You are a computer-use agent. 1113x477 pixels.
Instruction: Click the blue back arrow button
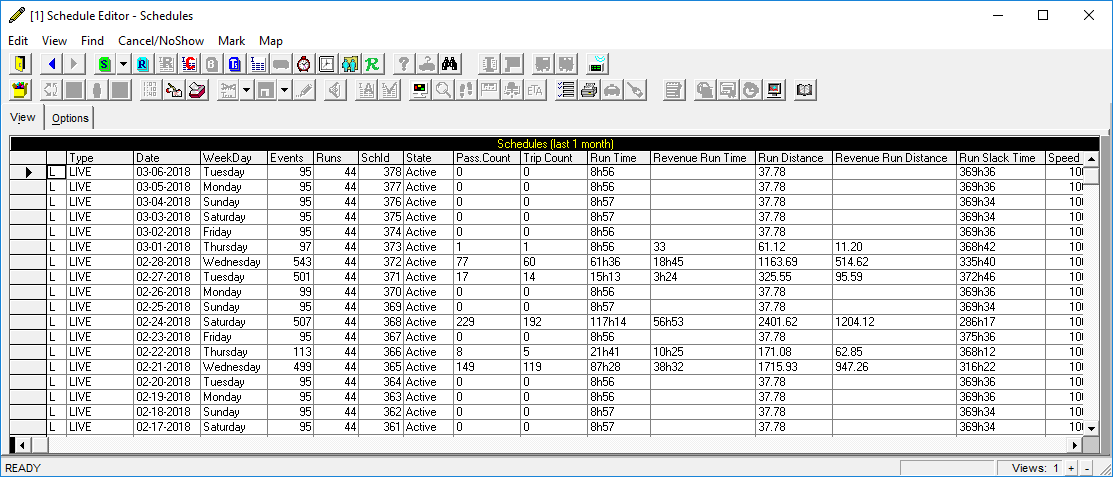click(x=52, y=64)
